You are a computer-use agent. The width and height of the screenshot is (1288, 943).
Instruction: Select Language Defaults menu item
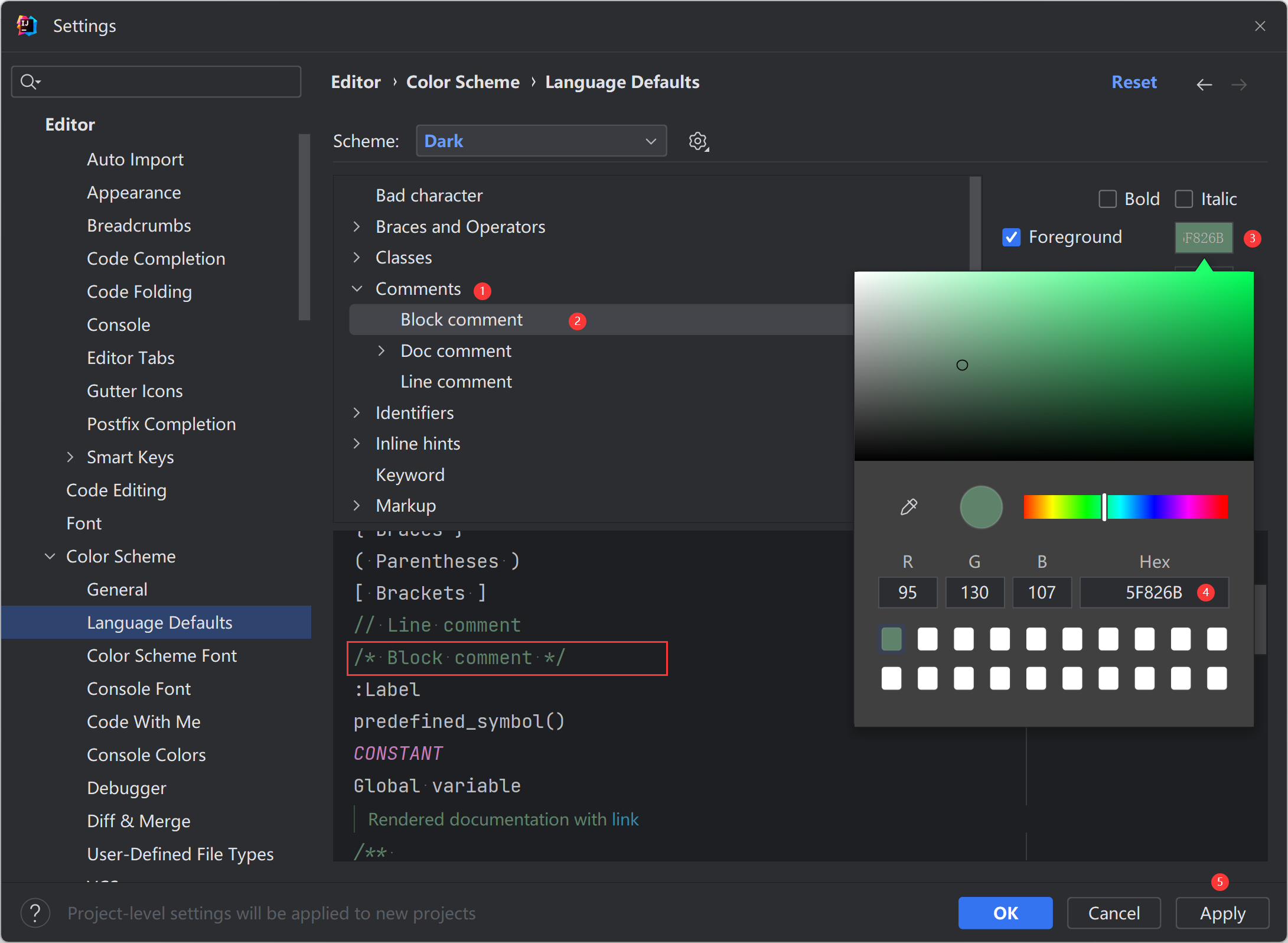click(160, 623)
